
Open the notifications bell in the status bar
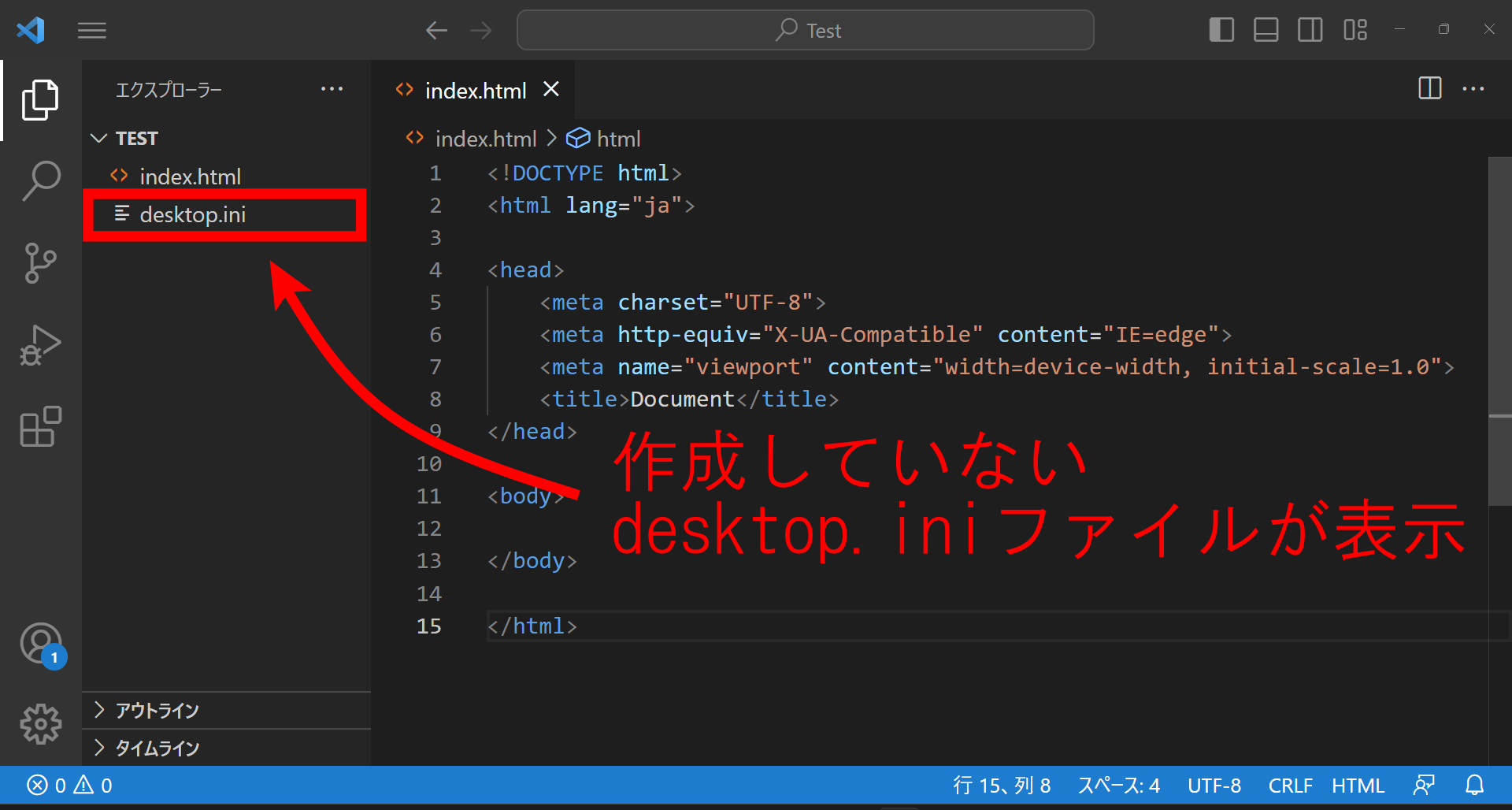click(x=1475, y=785)
